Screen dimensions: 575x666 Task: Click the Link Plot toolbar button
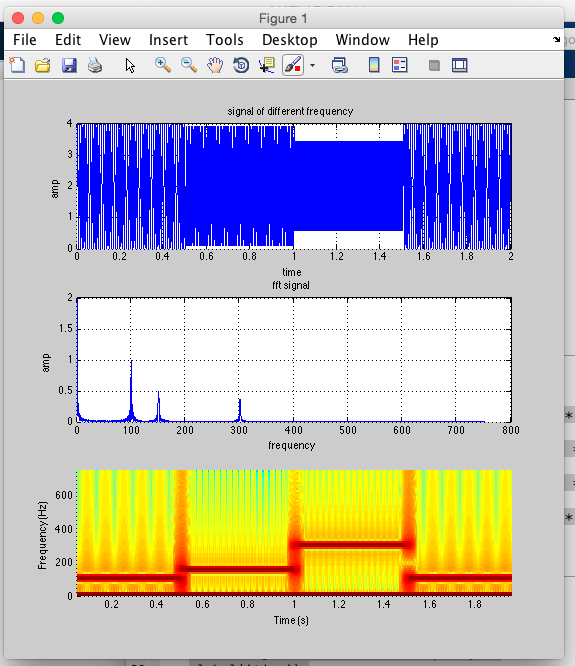pos(340,65)
